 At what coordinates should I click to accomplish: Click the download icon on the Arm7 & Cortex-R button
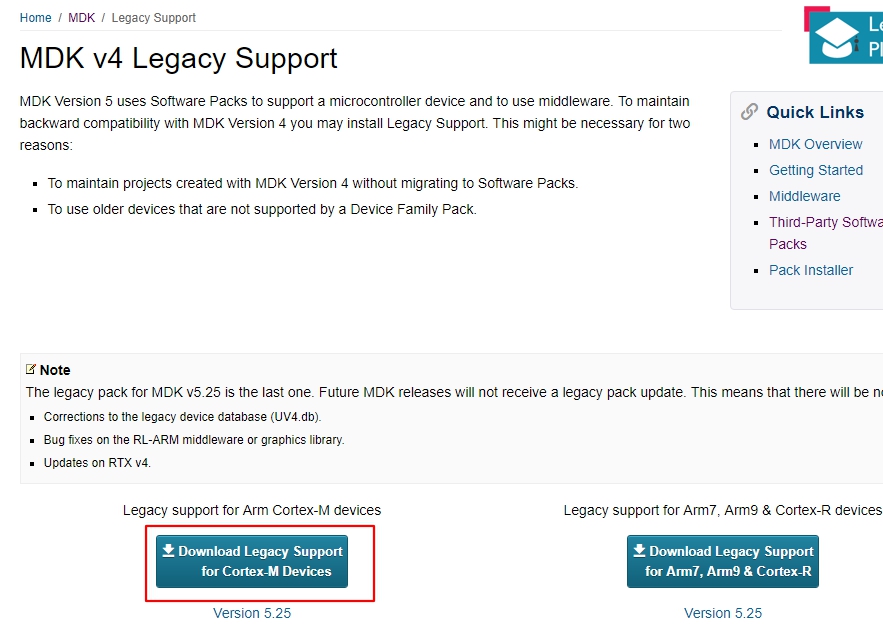pos(638,552)
